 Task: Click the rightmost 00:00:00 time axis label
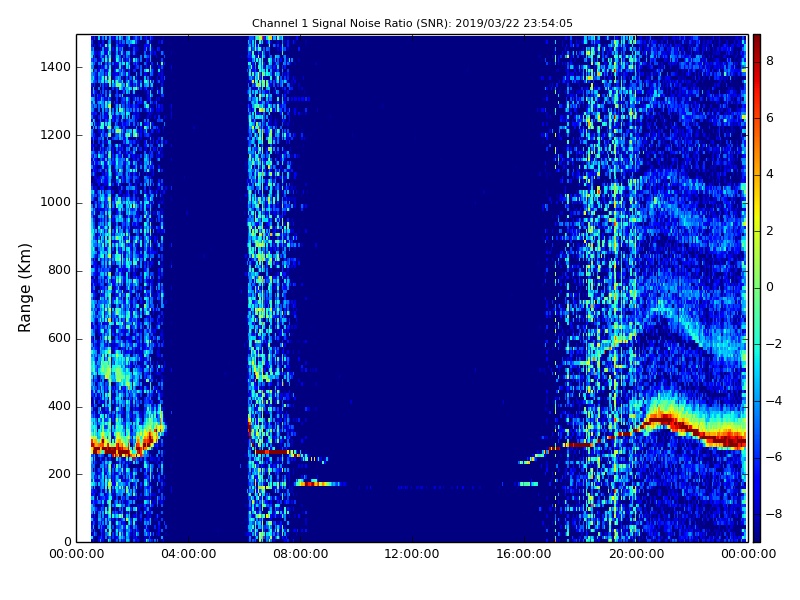coord(748,554)
